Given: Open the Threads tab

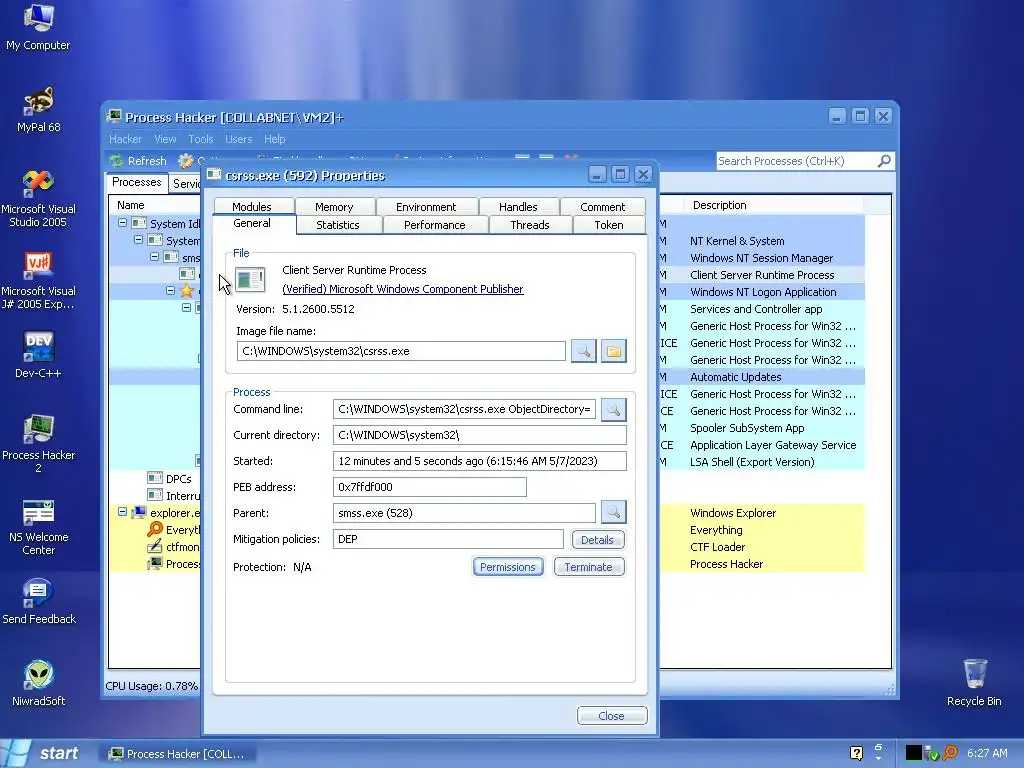Looking at the screenshot, I should point(530,225).
